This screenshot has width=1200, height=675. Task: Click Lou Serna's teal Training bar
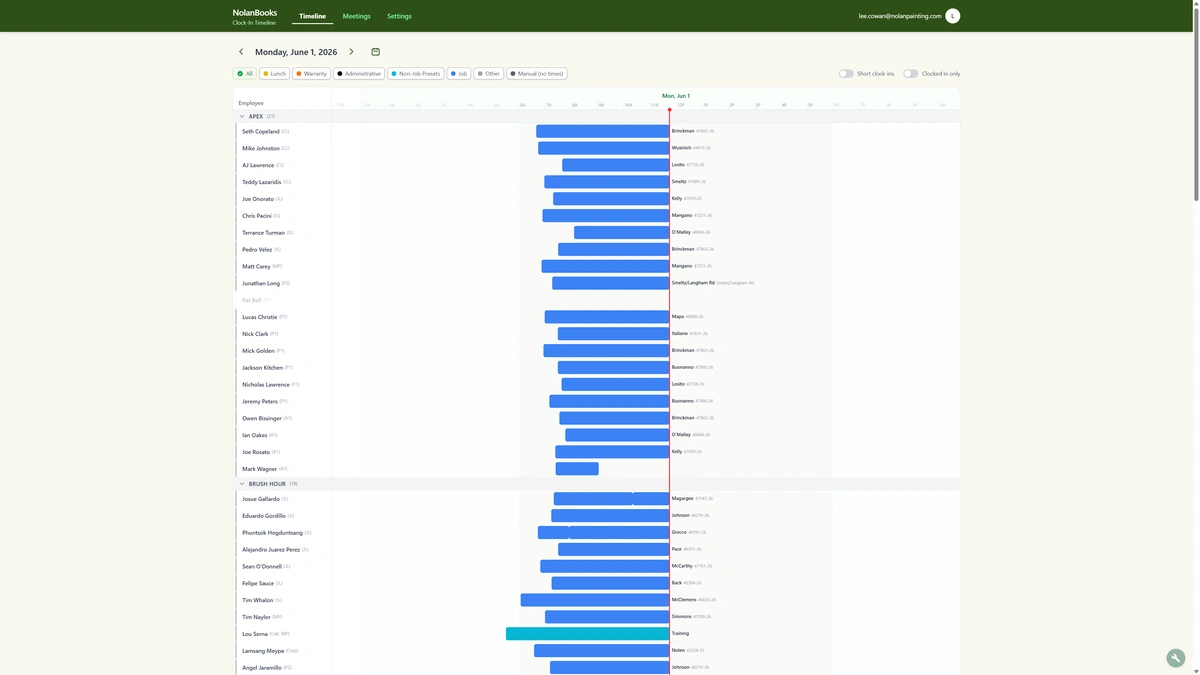tap(587, 634)
